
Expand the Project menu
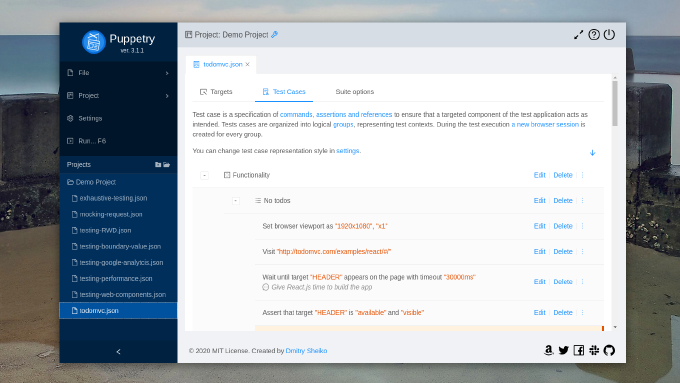pyautogui.click(x=118, y=95)
